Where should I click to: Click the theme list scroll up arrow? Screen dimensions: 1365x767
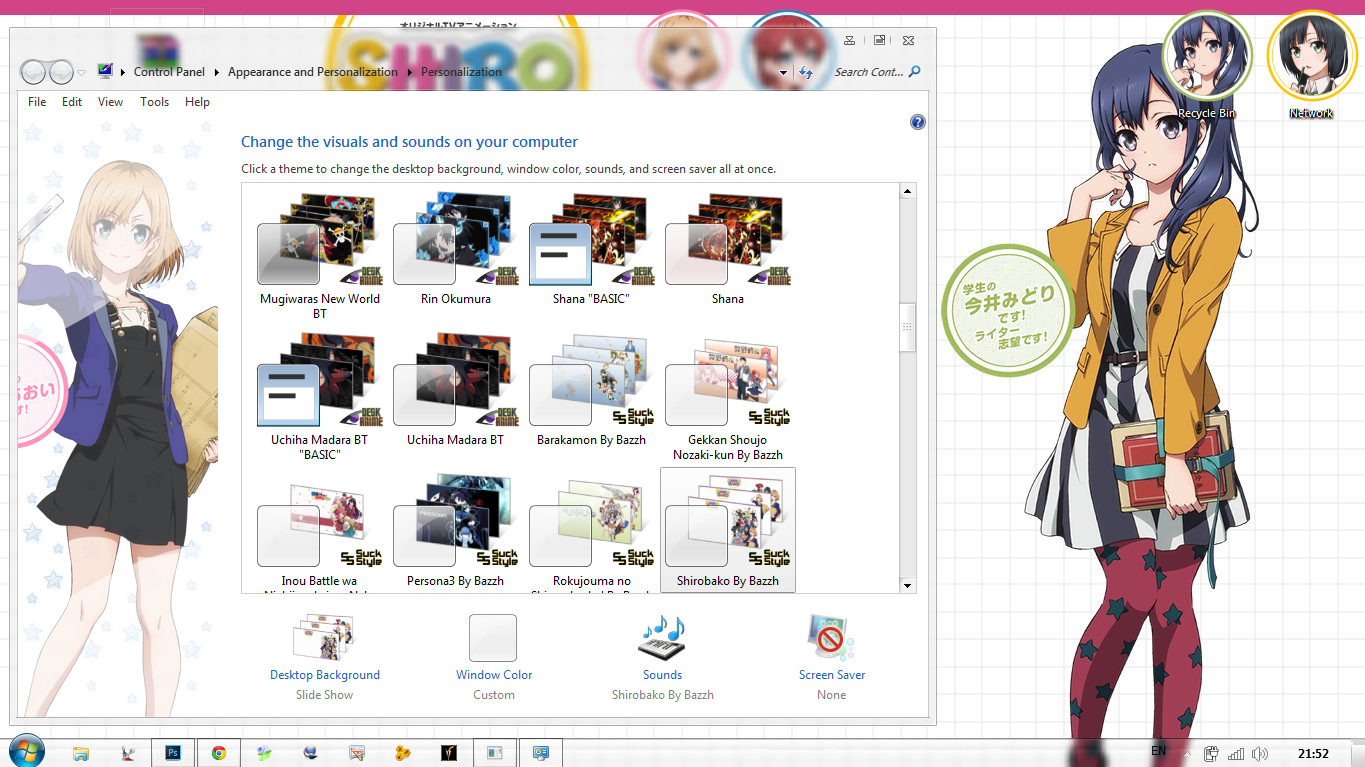pos(908,191)
